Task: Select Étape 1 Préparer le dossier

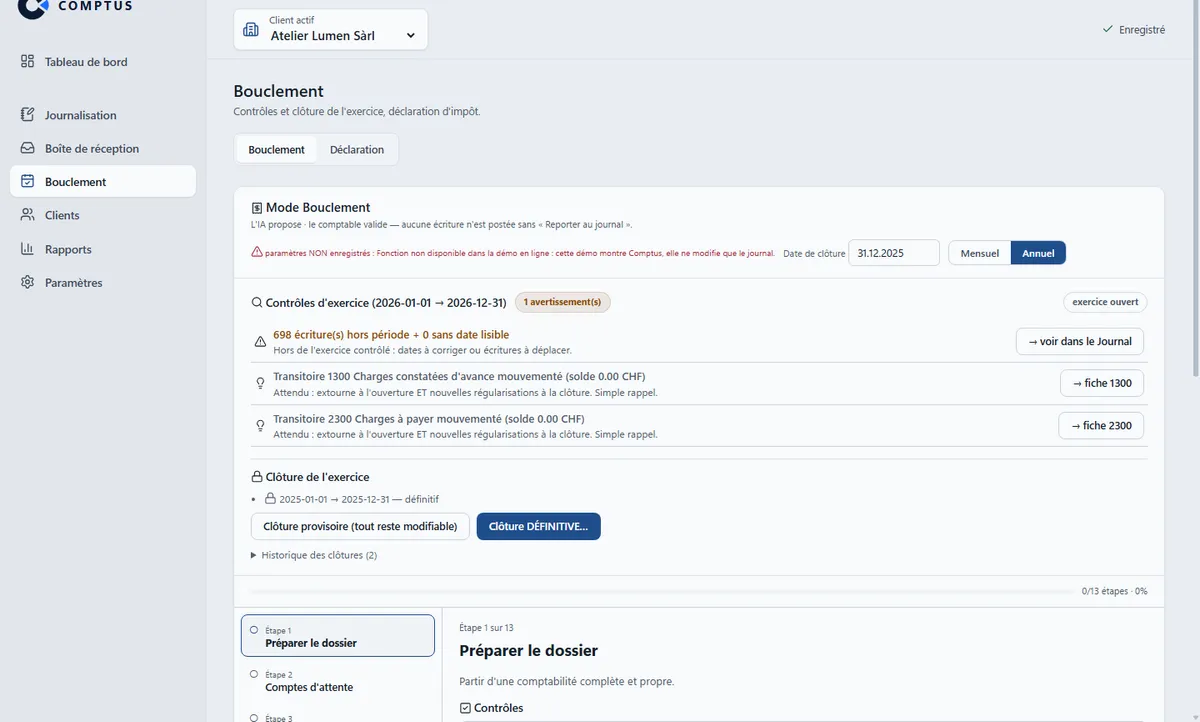Action: tap(338, 636)
